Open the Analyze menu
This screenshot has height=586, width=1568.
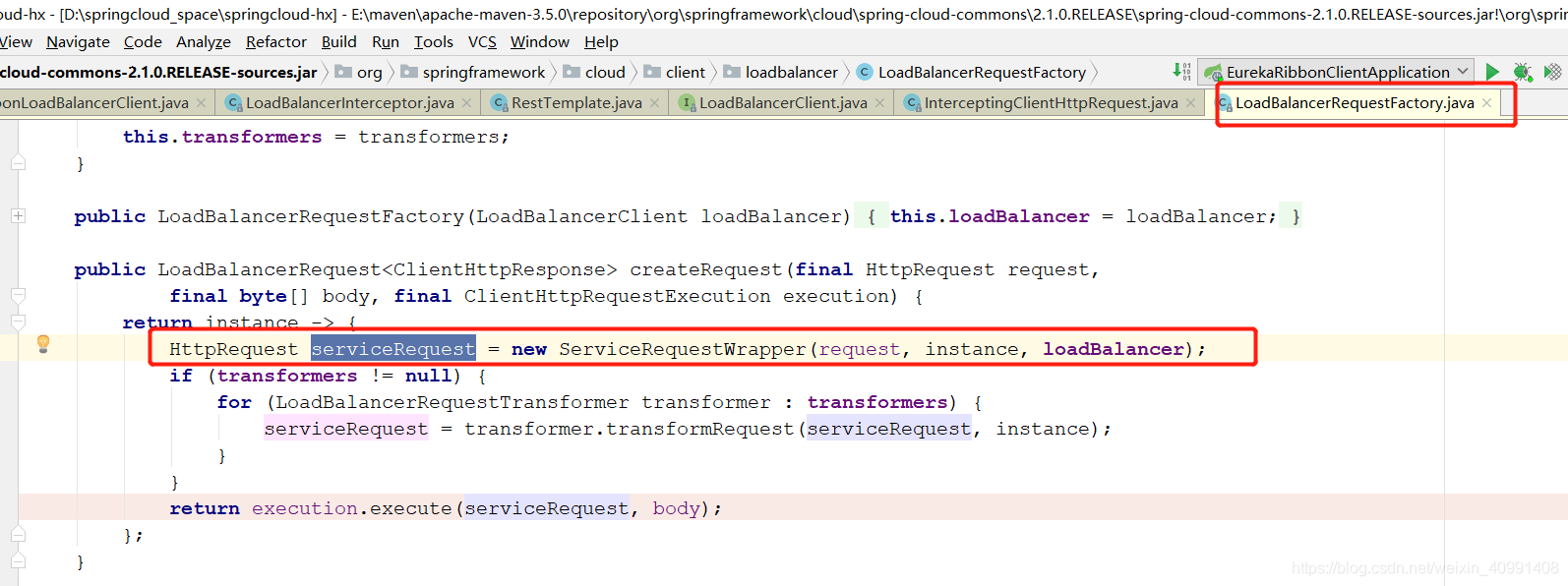click(x=204, y=41)
